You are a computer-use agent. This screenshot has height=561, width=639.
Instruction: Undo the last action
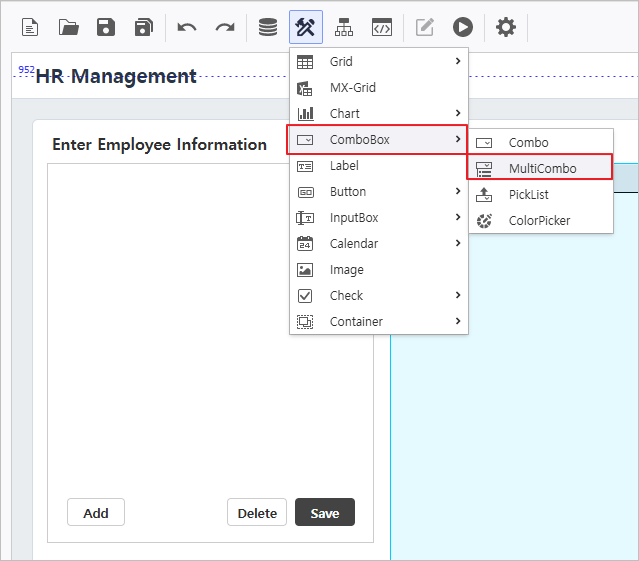tap(187, 27)
